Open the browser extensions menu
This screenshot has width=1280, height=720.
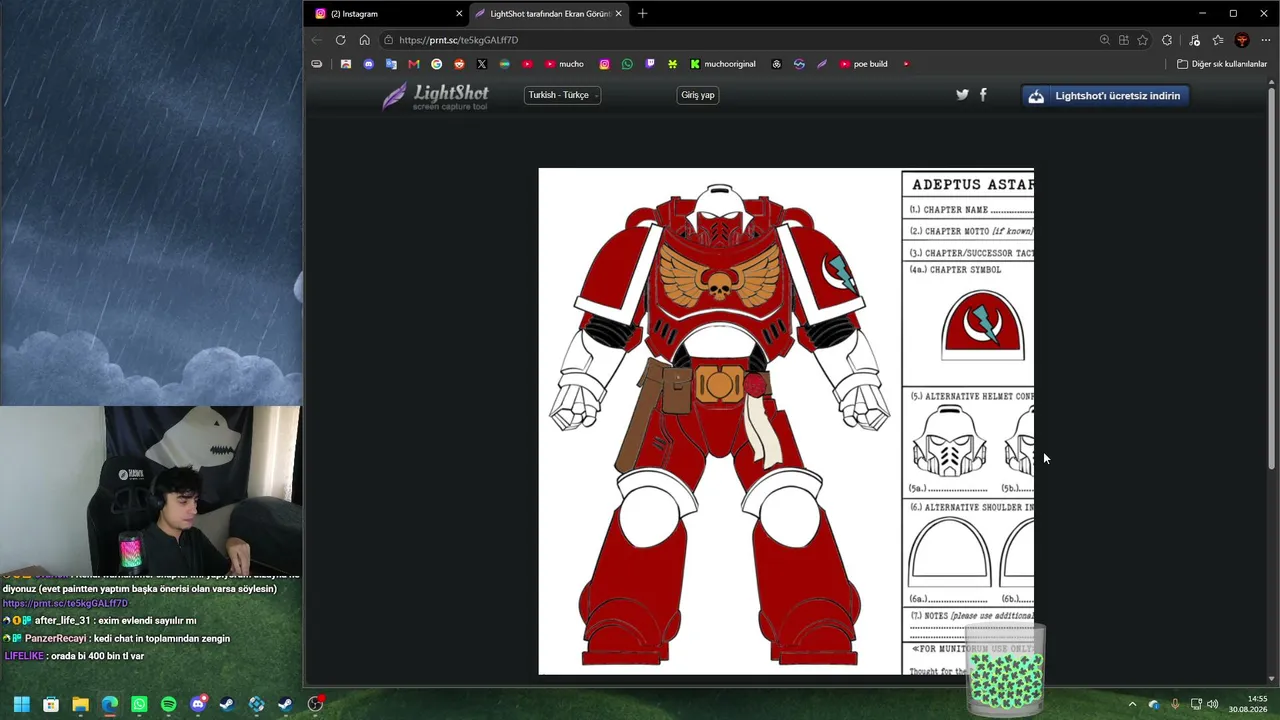pos(1167,40)
